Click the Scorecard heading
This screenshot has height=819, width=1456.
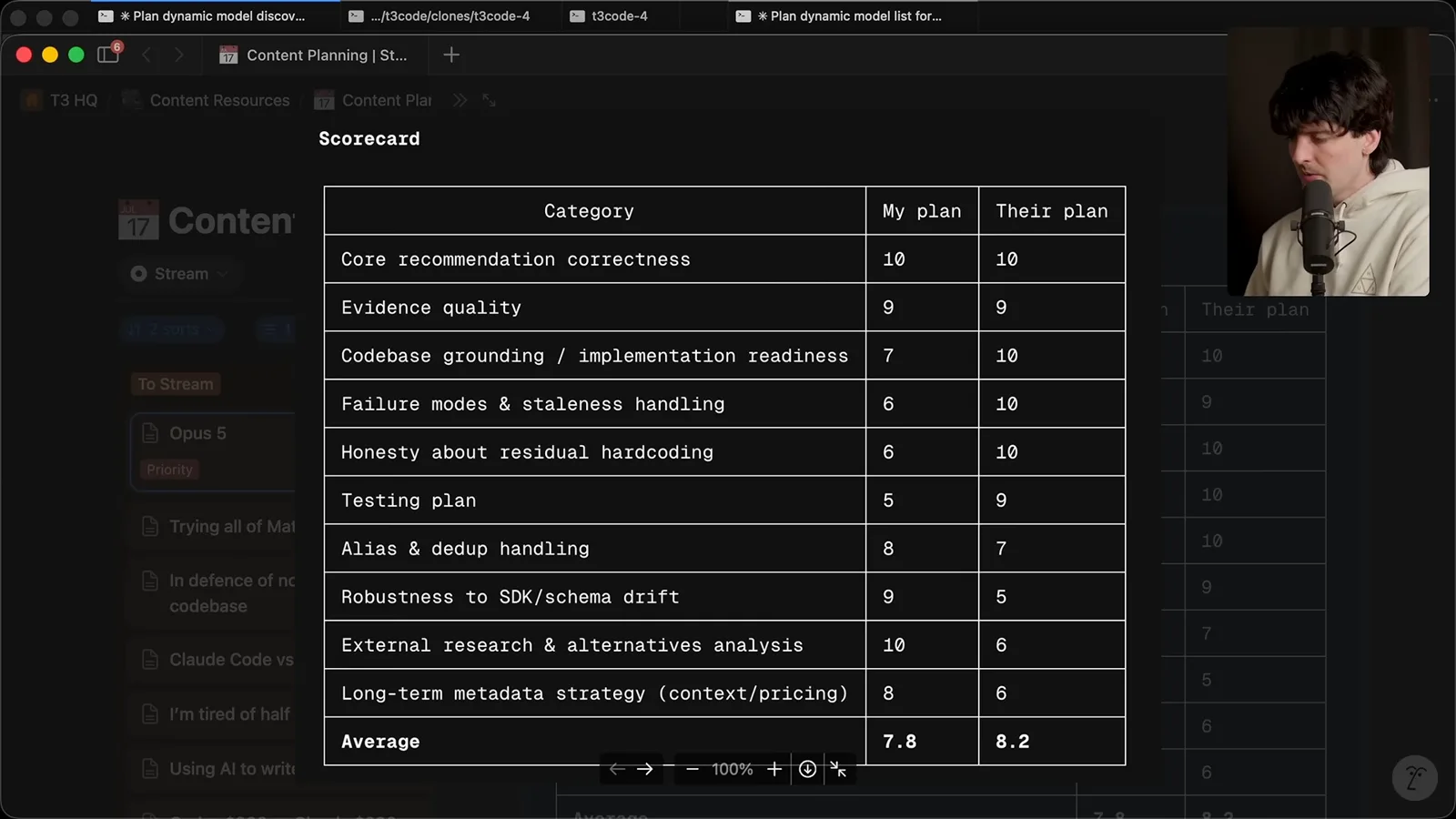click(x=369, y=139)
